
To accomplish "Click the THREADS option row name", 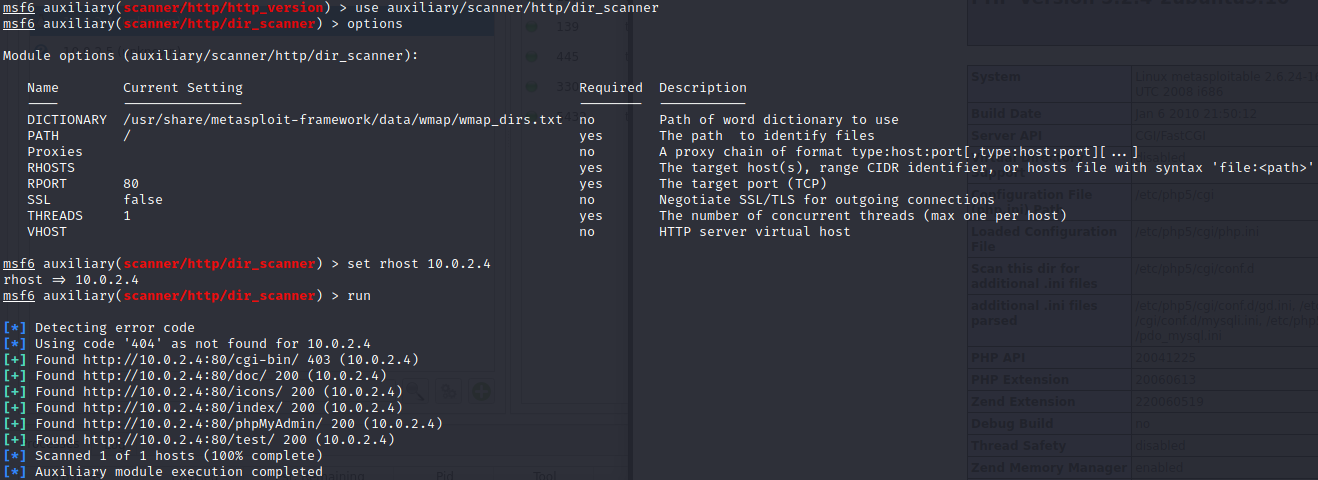I will [55, 216].
